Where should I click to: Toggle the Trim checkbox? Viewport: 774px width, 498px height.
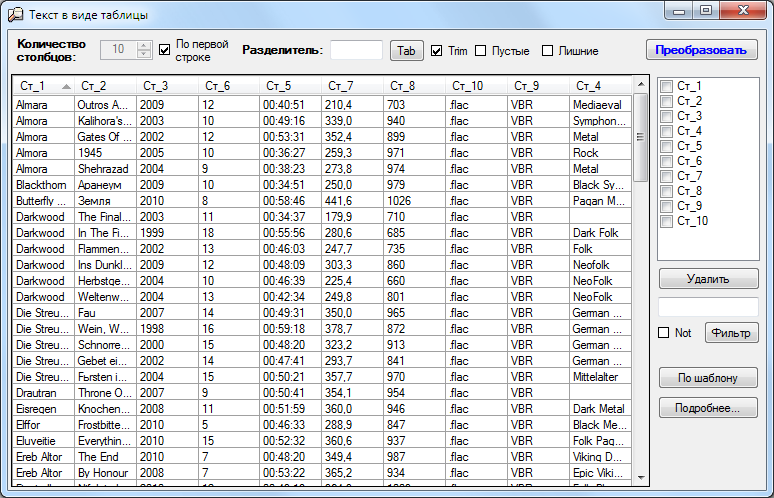coord(436,51)
